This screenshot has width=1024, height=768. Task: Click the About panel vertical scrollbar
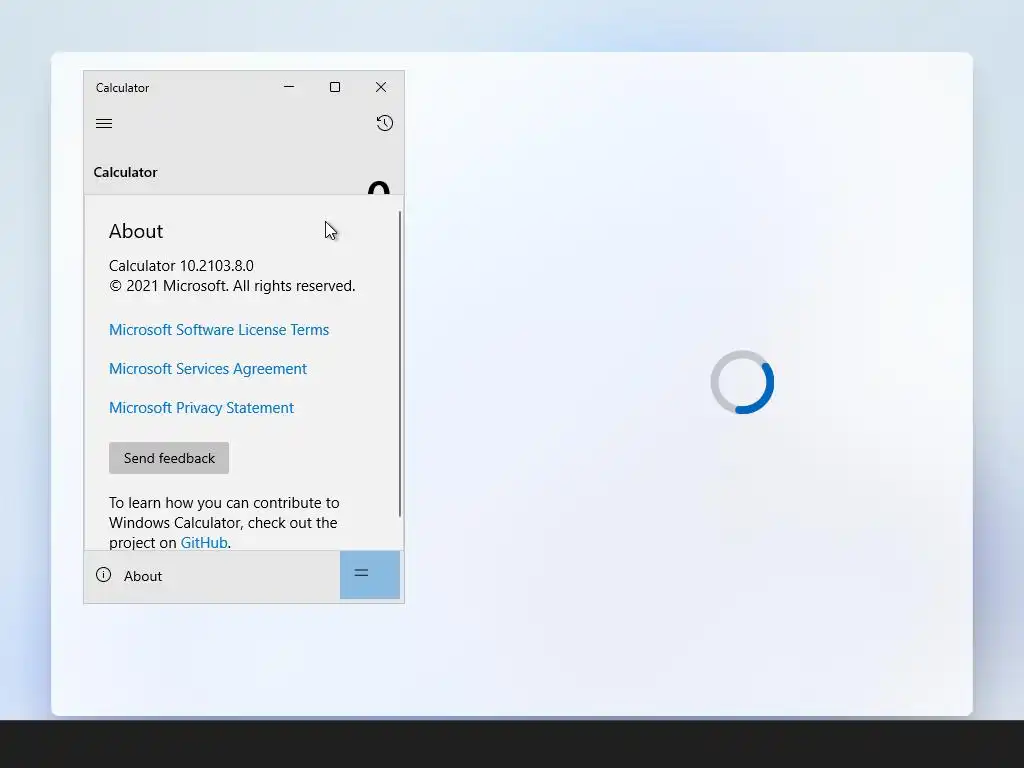400,364
